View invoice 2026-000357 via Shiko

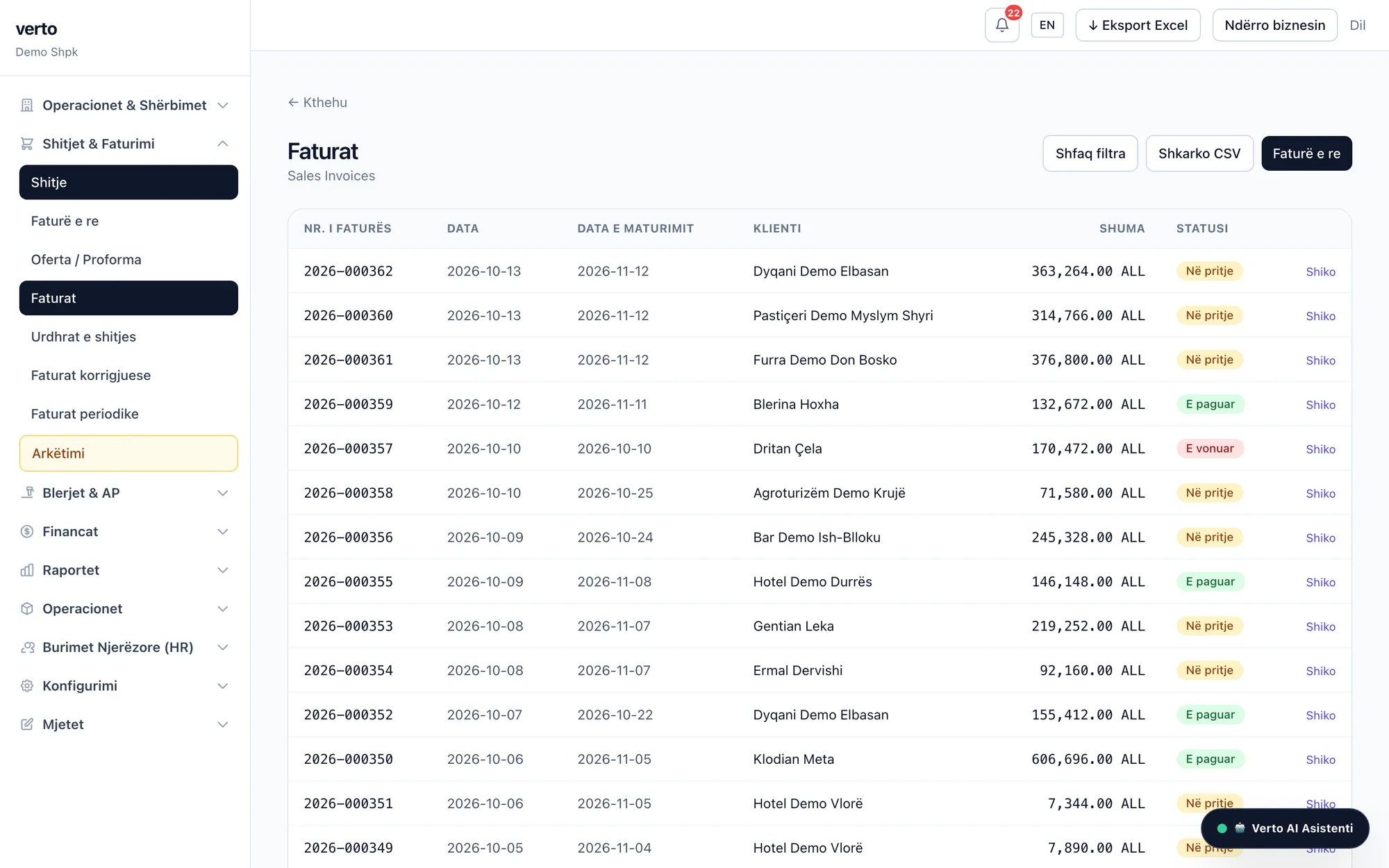coord(1320,449)
